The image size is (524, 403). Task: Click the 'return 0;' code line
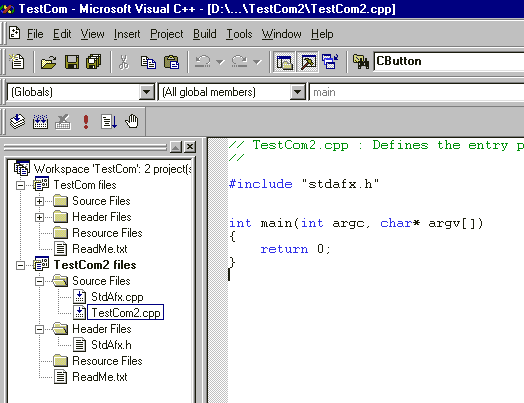(295, 249)
